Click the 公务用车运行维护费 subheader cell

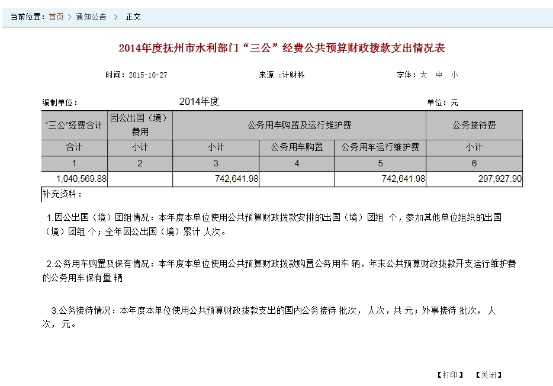coord(380,147)
